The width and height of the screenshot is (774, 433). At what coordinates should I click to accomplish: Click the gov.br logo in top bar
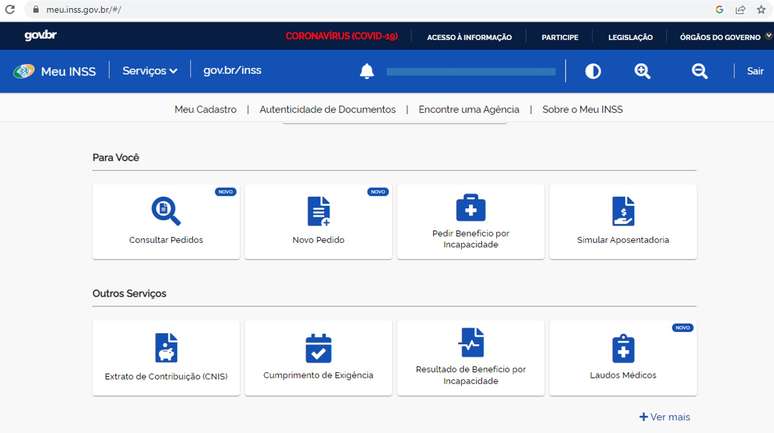pos(40,36)
